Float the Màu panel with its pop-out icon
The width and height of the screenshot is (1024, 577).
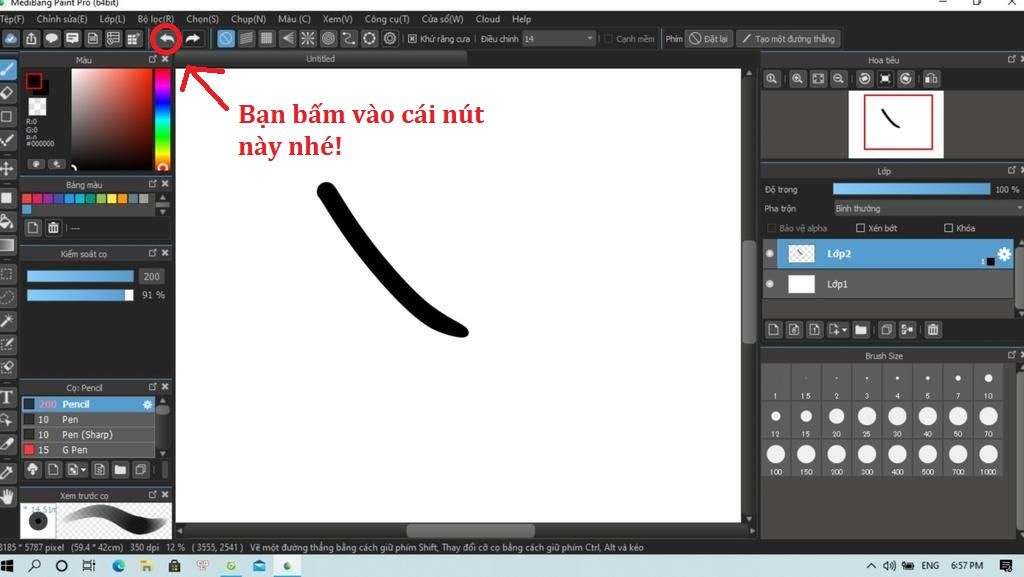click(153, 59)
